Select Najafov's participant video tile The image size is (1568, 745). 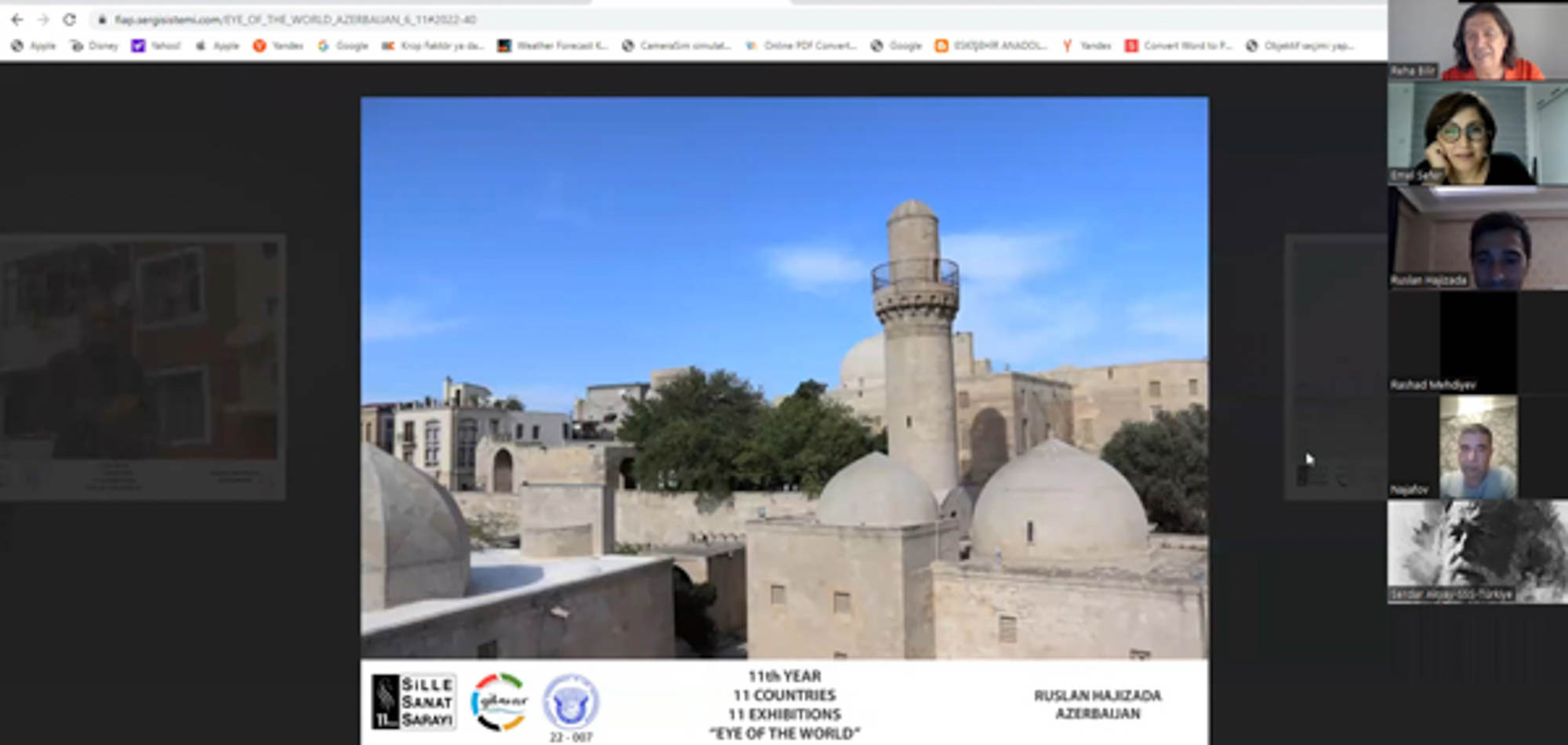1477,447
